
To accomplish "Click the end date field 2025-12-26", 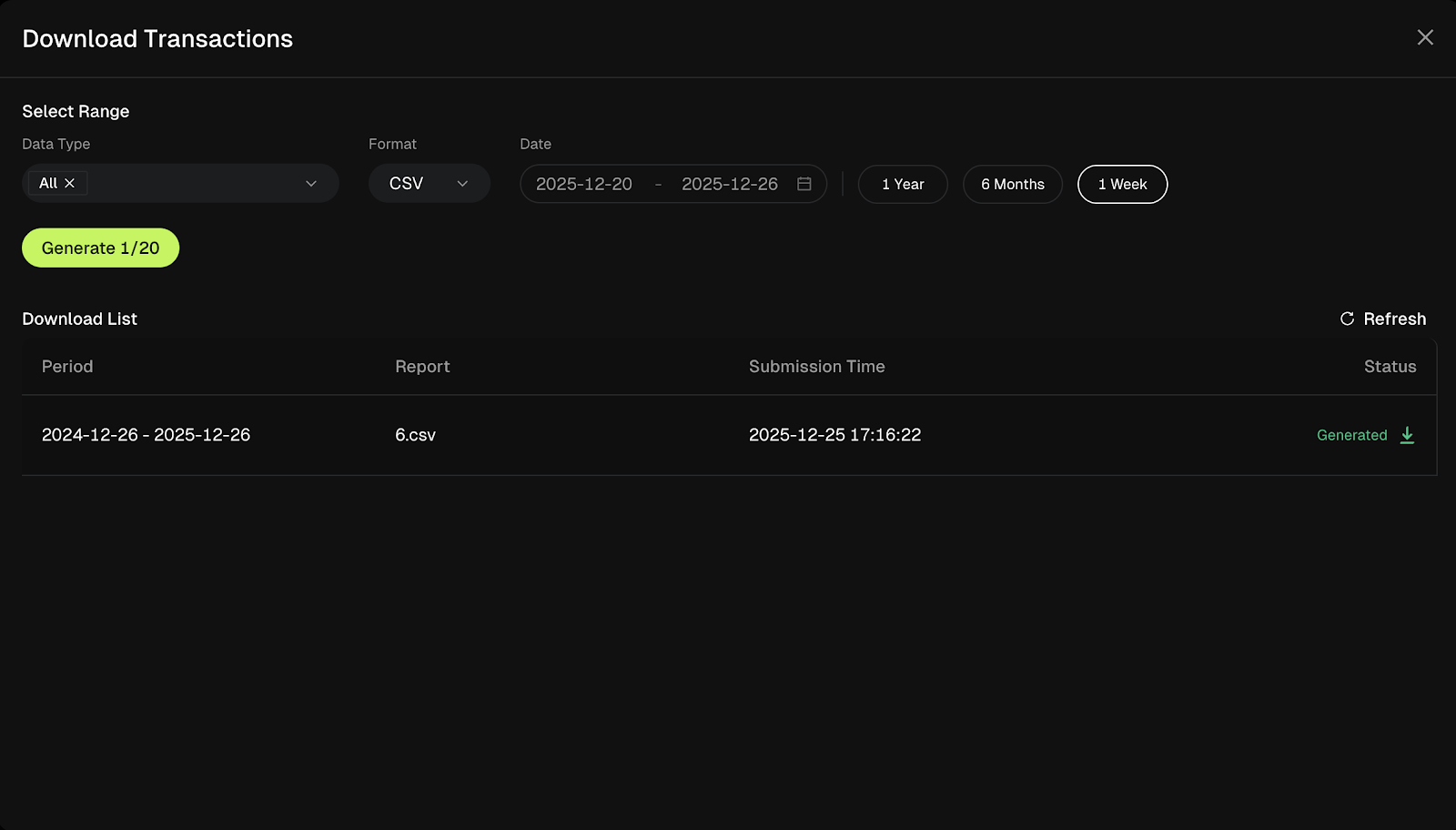I will click(x=730, y=184).
